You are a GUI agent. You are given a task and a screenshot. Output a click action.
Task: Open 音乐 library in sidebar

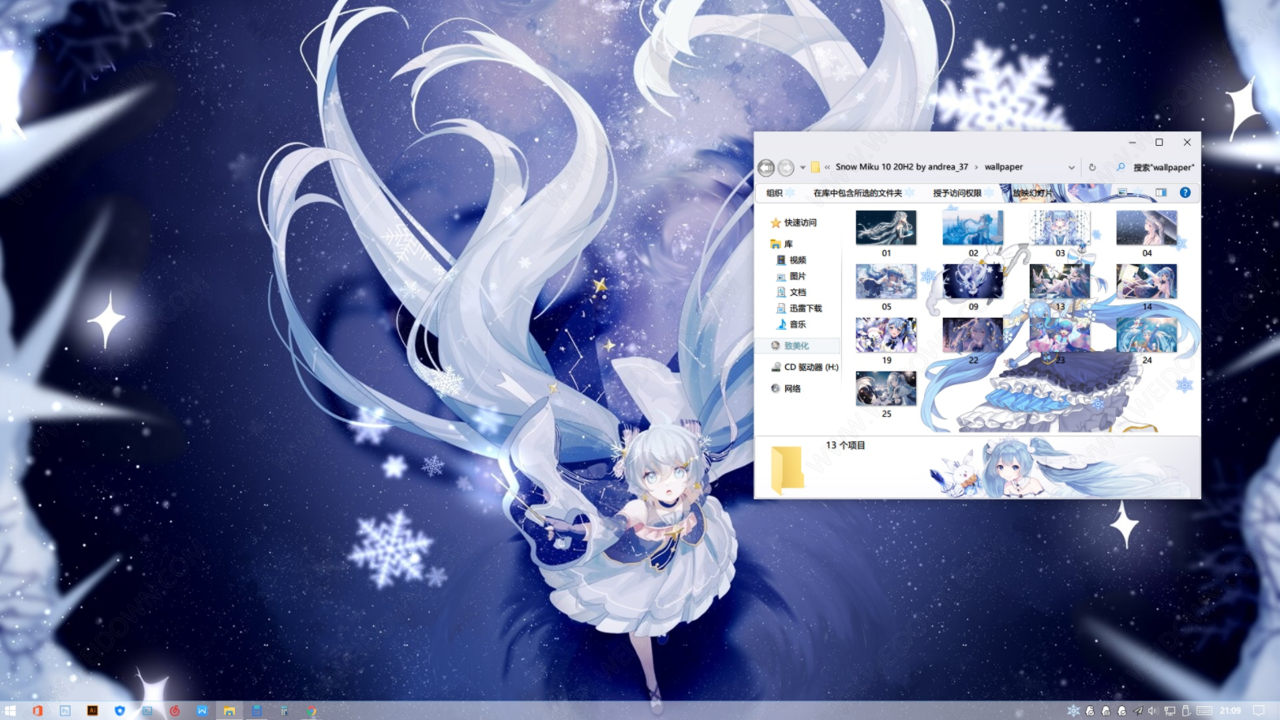click(791, 324)
